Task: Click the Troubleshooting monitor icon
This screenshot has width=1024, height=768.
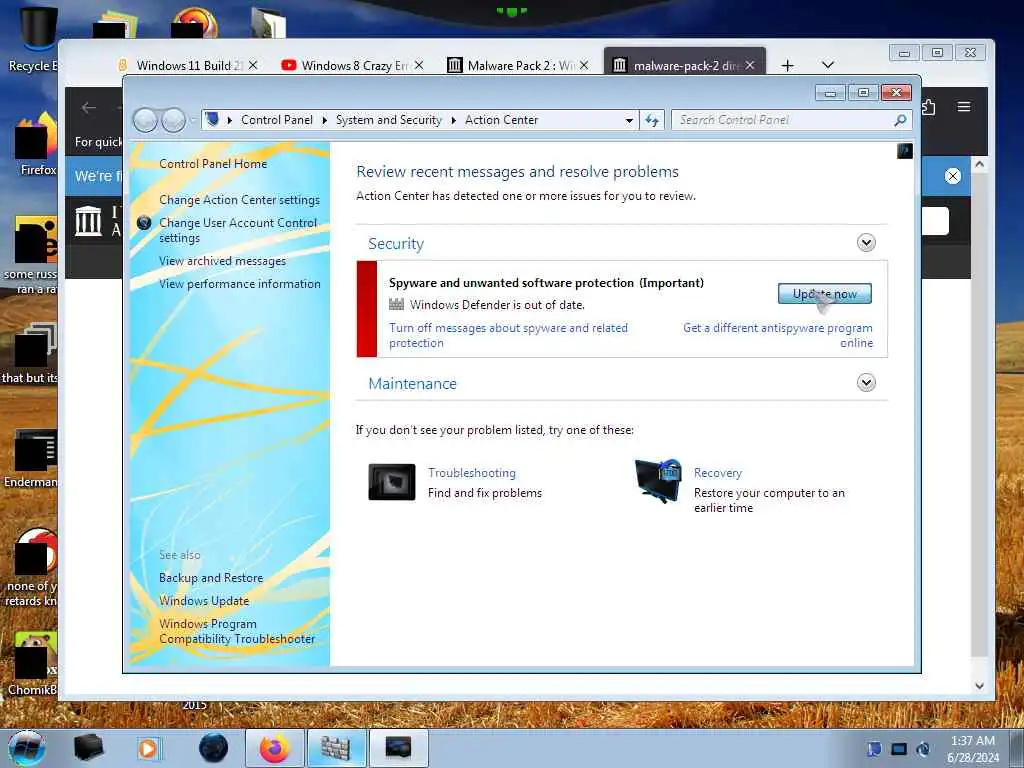Action: coord(391,482)
